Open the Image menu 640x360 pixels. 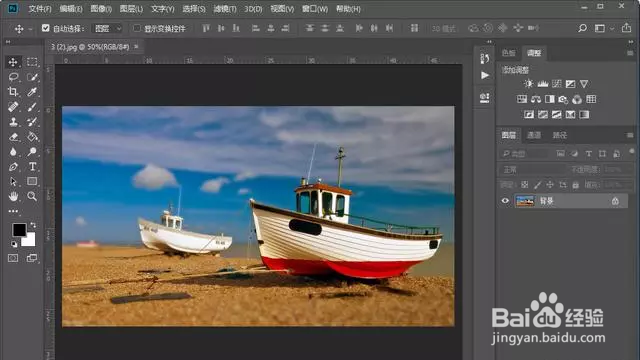point(101,9)
